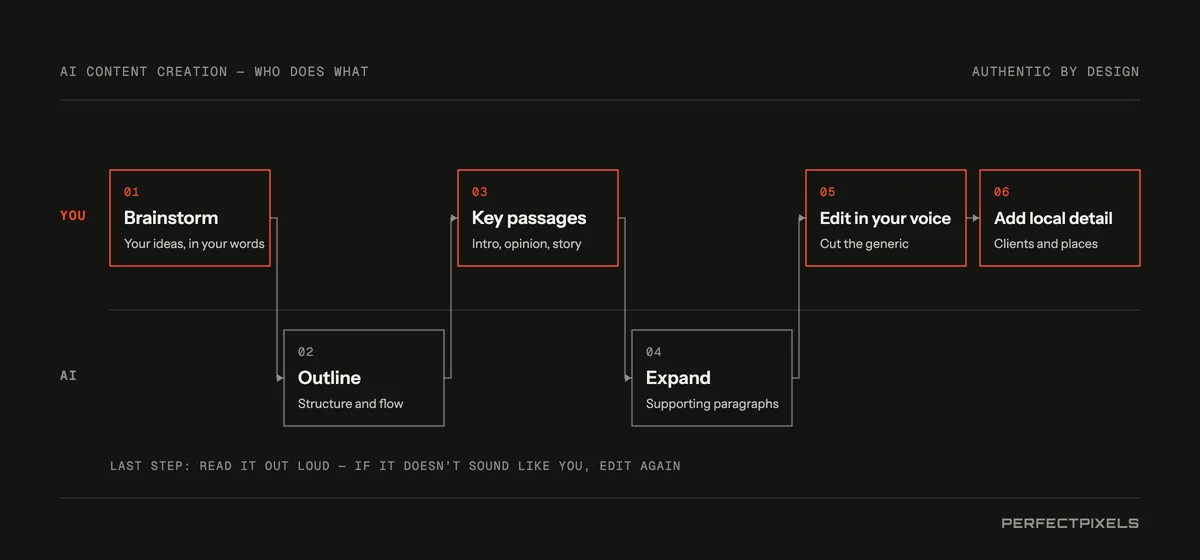Click 'Intro, opinion, story' caption

point(526,244)
